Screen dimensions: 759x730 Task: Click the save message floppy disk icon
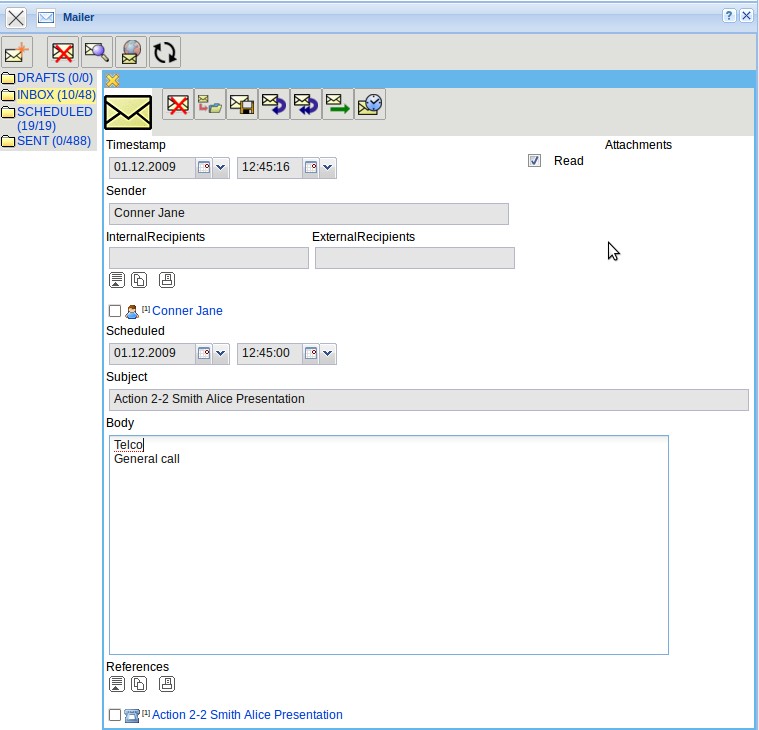[x=241, y=105]
